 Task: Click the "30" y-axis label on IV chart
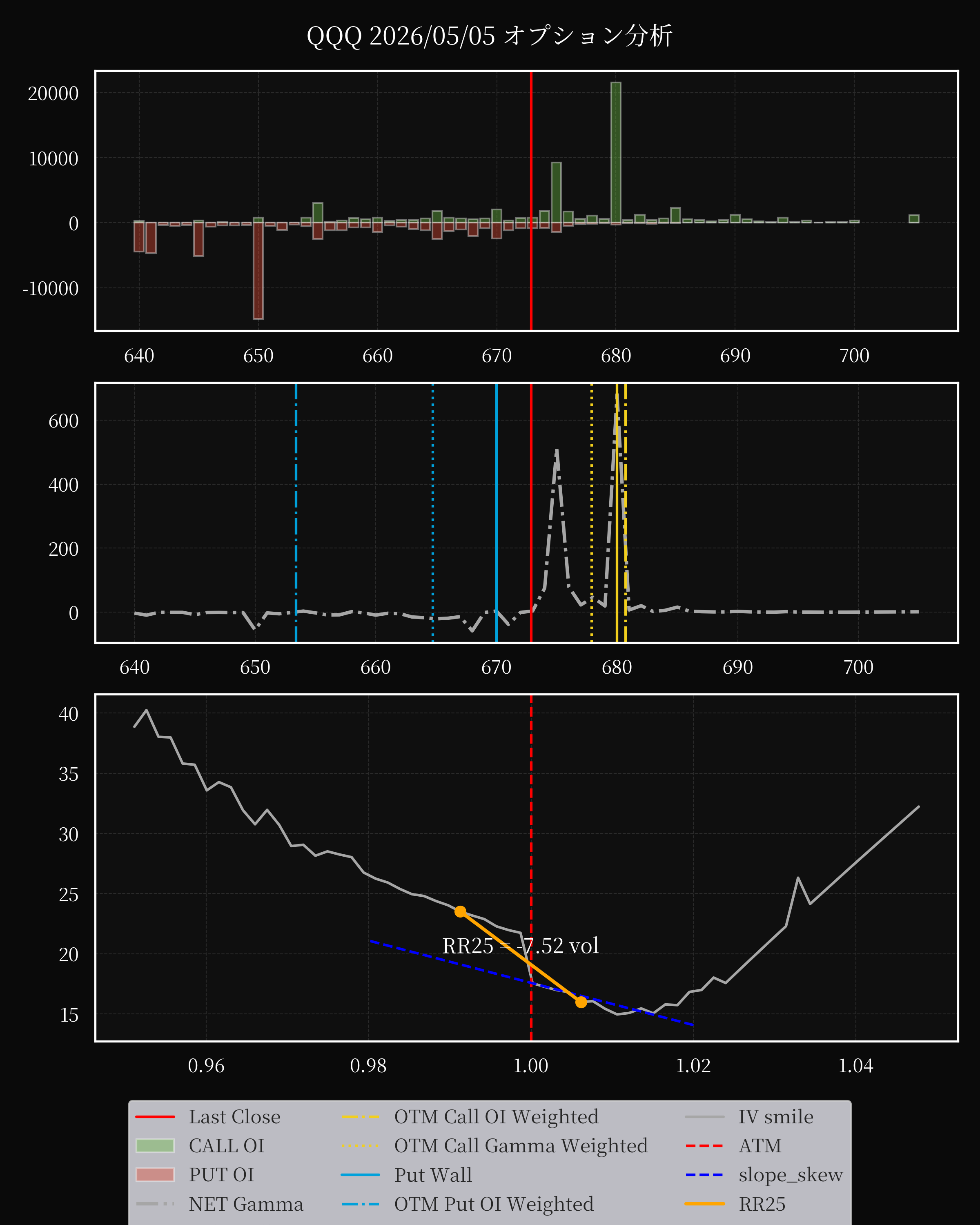pos(69,835)
